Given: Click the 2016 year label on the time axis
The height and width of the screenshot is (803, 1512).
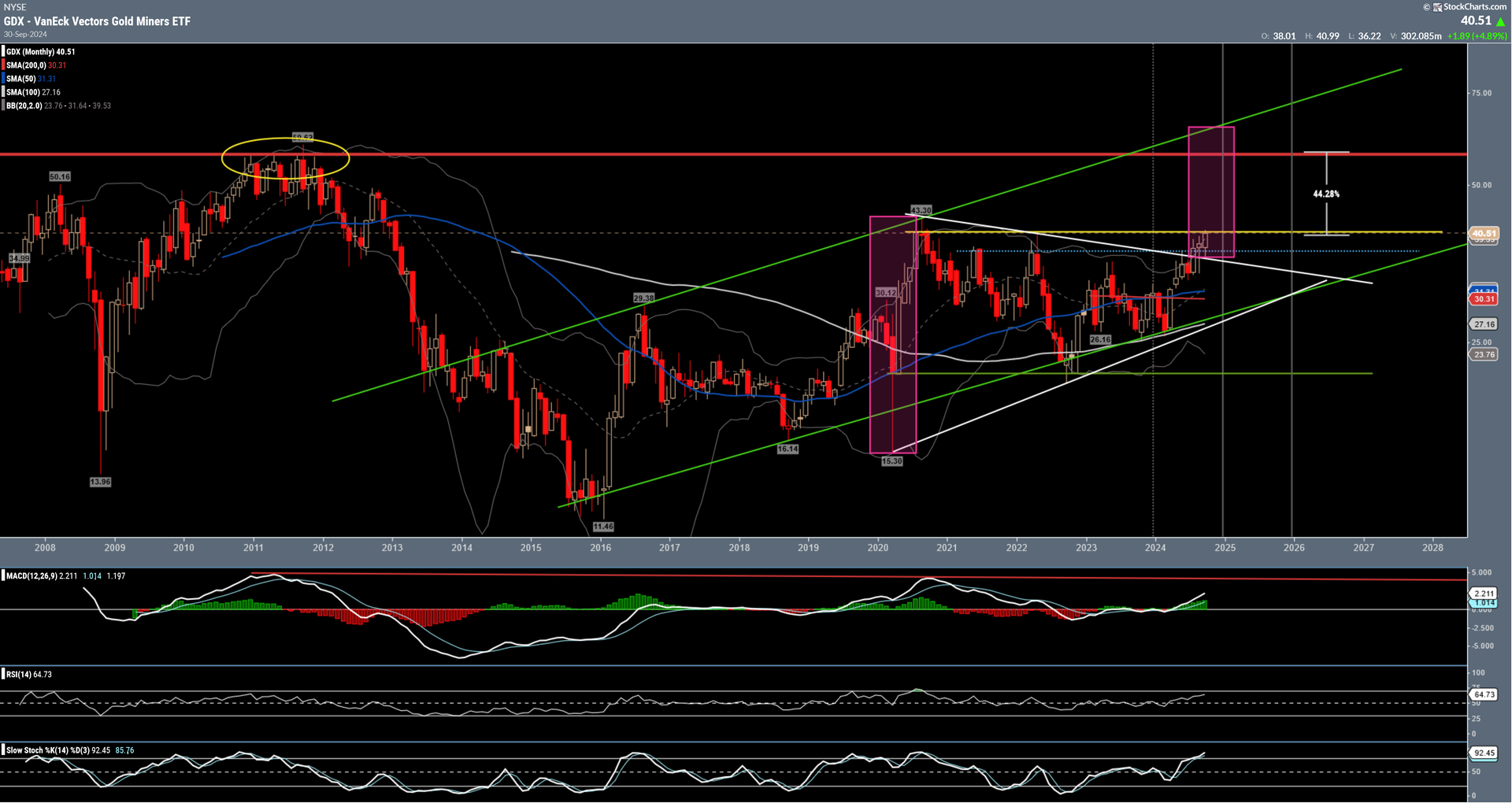Looking at the screenshot, I should [x=601, y=548].
